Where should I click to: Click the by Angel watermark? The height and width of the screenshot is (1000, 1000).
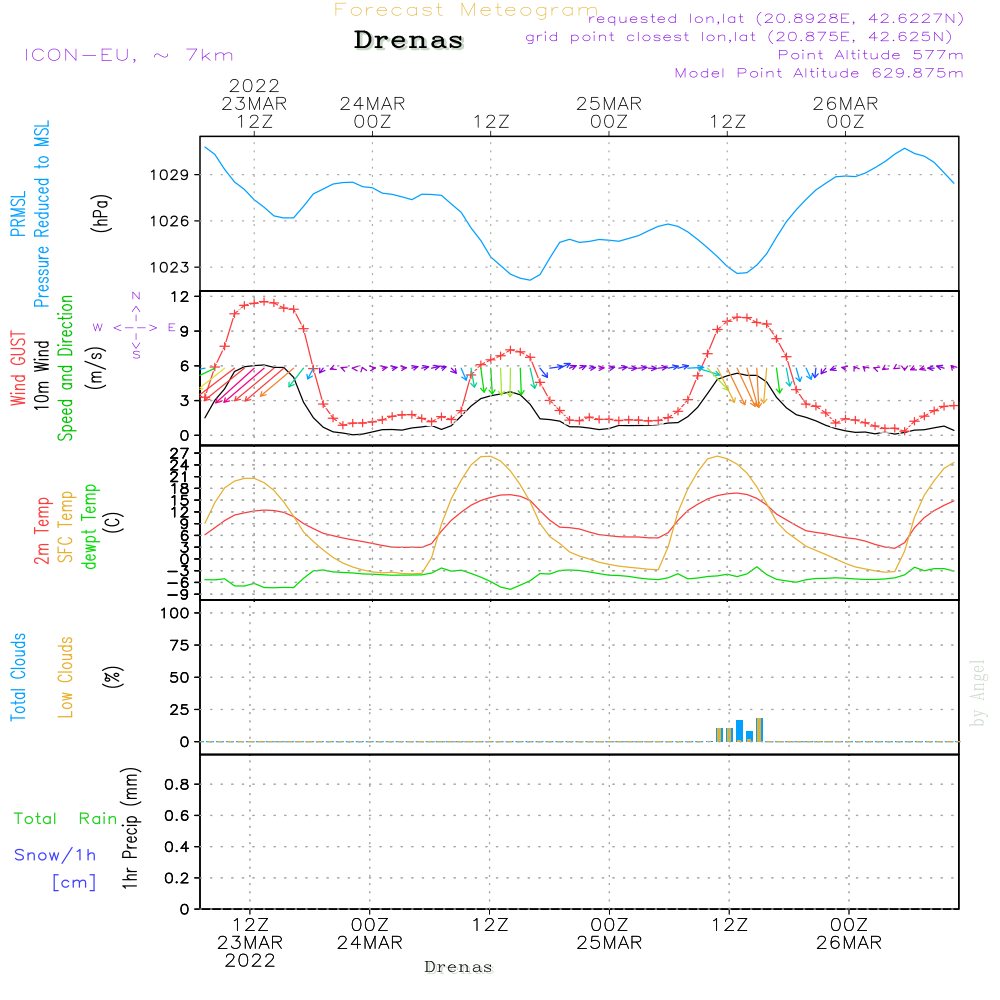point(977,693)
